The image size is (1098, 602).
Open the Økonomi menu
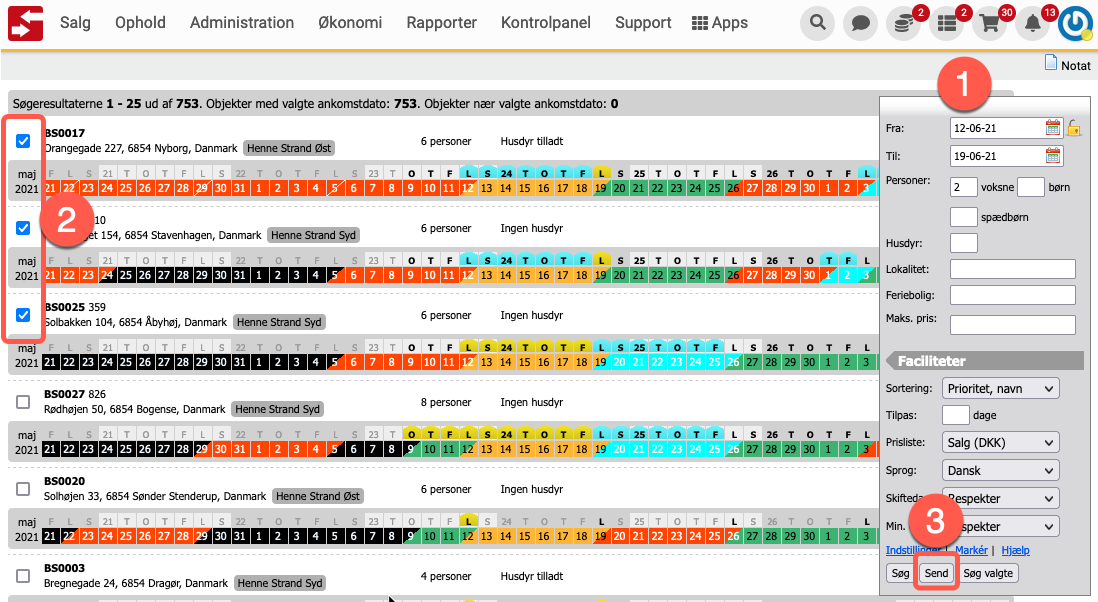pos(350,22)
